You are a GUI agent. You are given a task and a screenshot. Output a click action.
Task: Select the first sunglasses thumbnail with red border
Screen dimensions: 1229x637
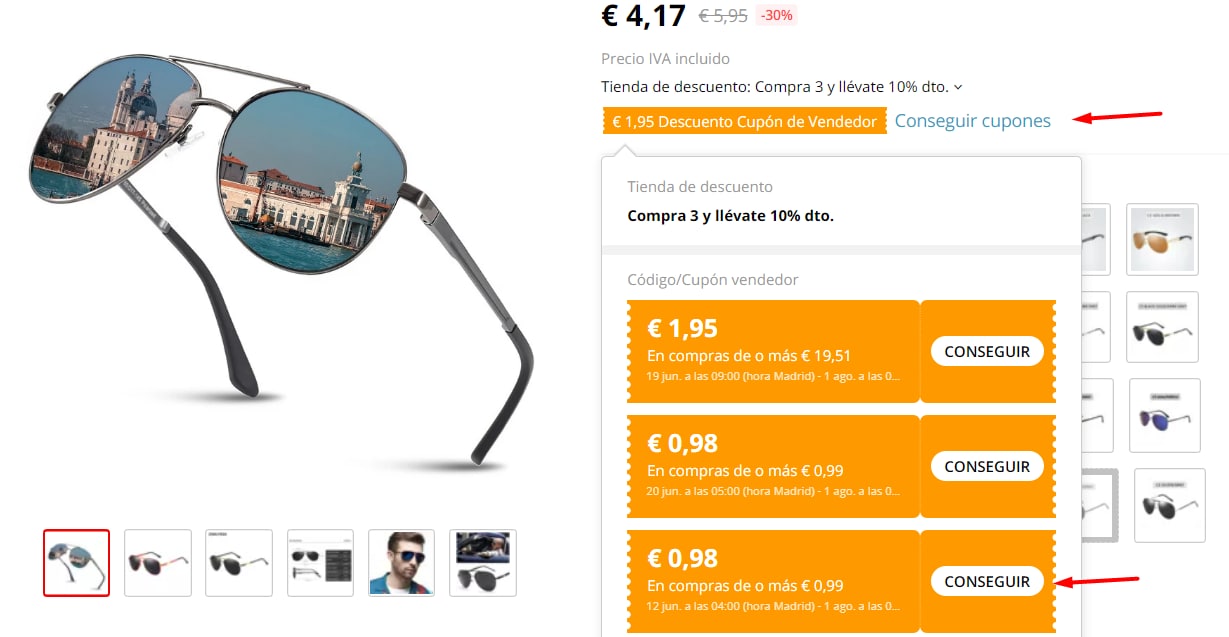point(76,563)
